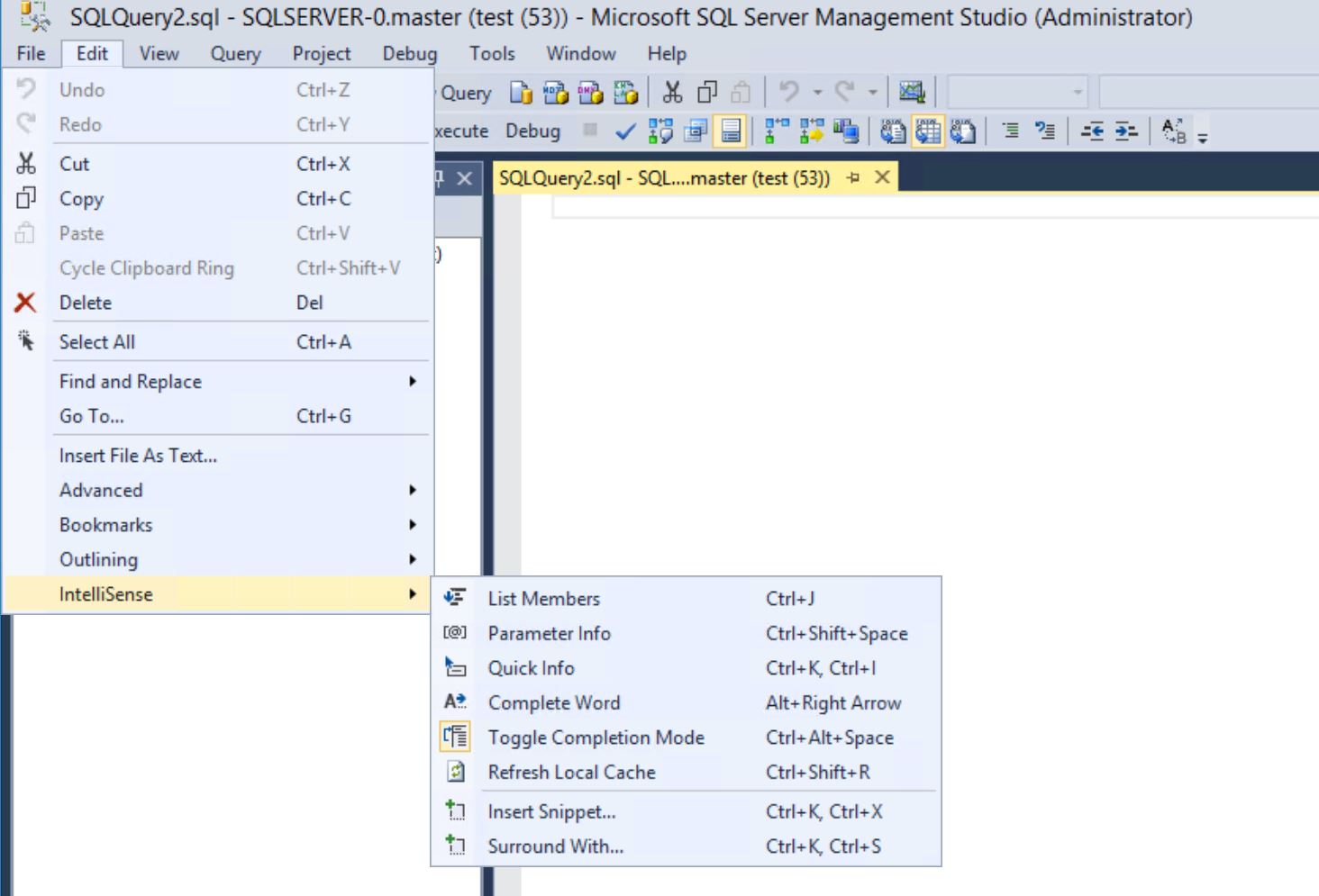Select Results to Text icon
The height and width of the screenshot is (896, 1319).
893,131
